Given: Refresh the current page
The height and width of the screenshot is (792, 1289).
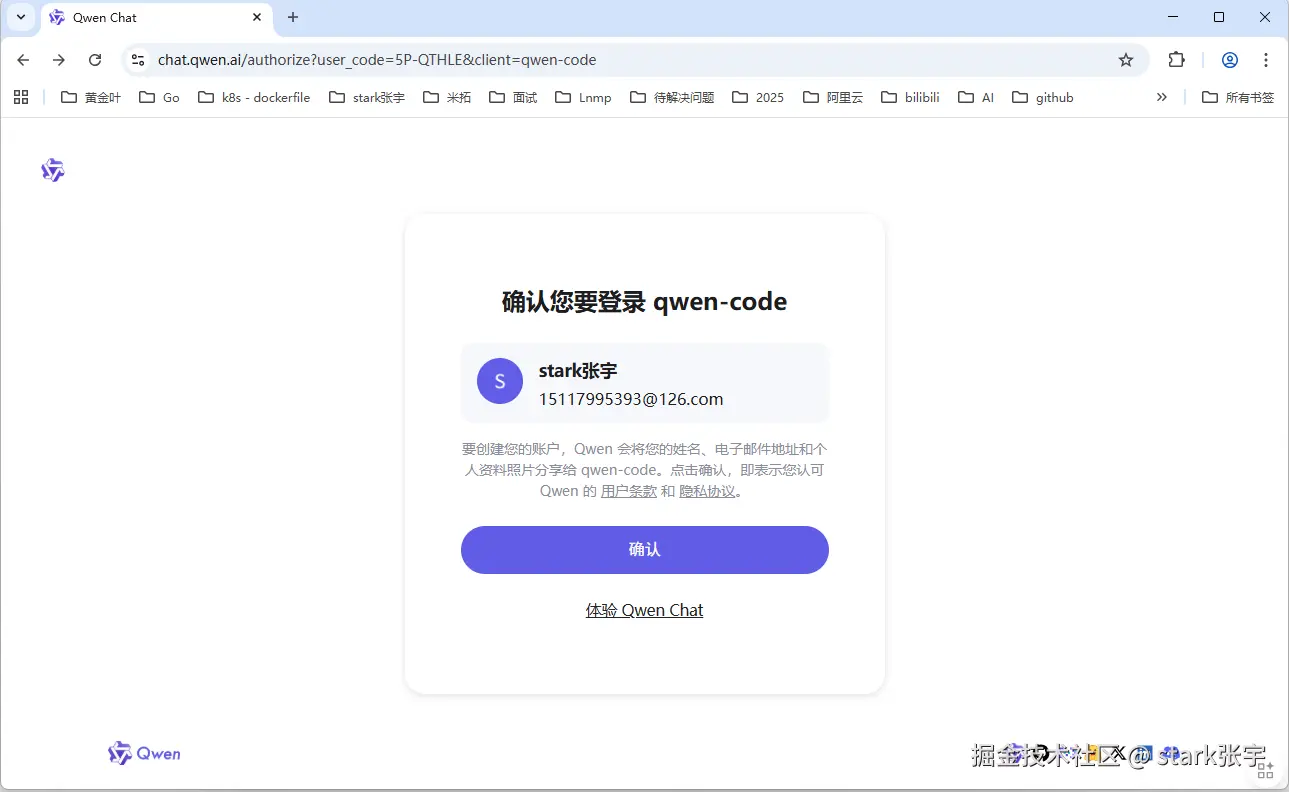Looking at the screenshot, I should tap(95, 60).
